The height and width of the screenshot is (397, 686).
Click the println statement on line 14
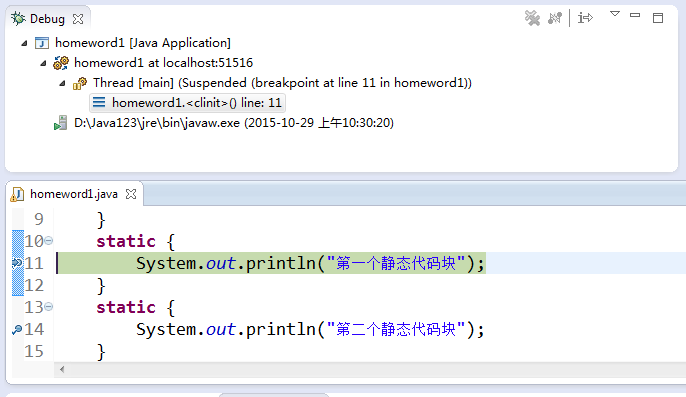click(310, 329)
